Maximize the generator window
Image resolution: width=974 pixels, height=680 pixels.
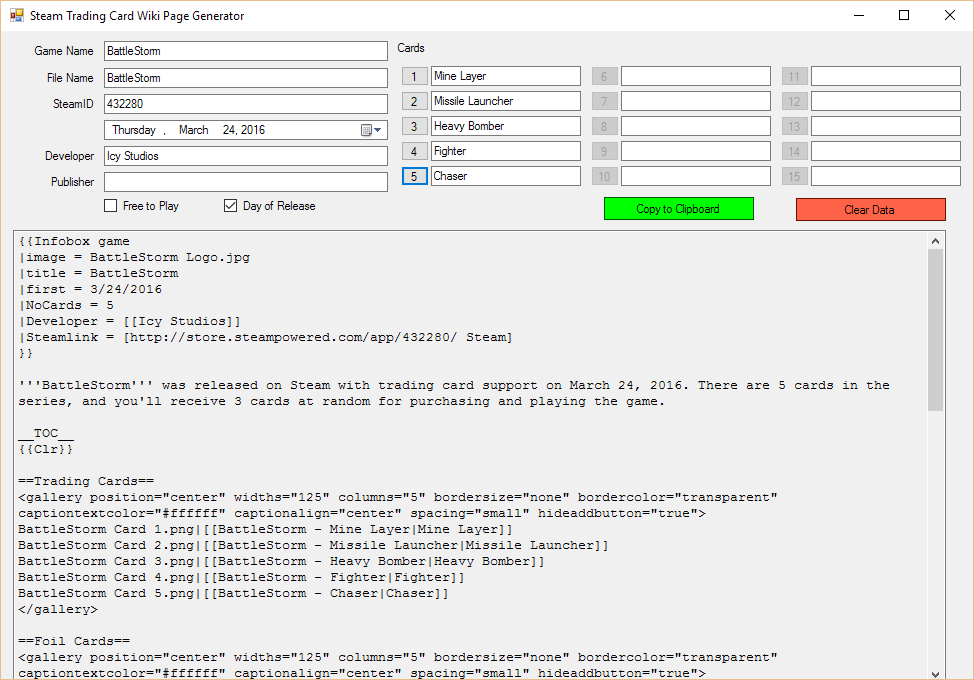[904, 16]
